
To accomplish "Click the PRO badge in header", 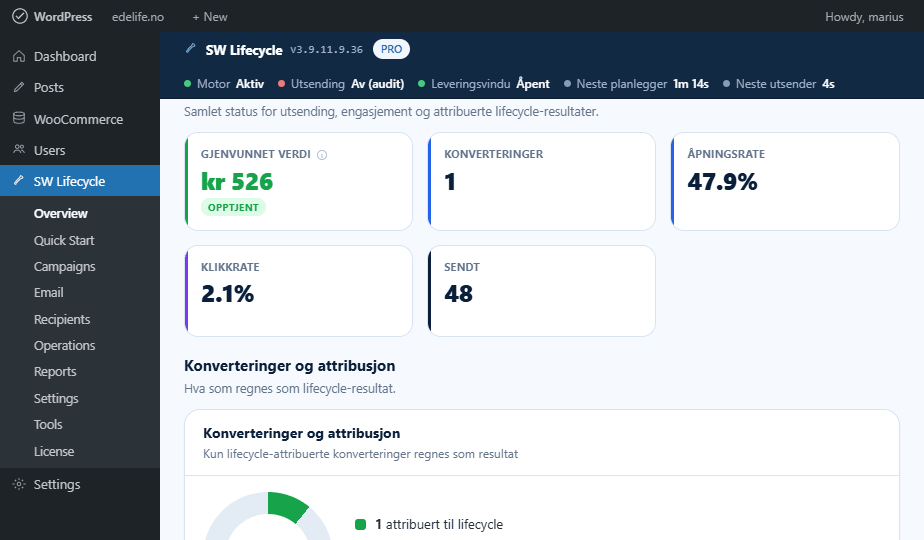I will (391, 49).
